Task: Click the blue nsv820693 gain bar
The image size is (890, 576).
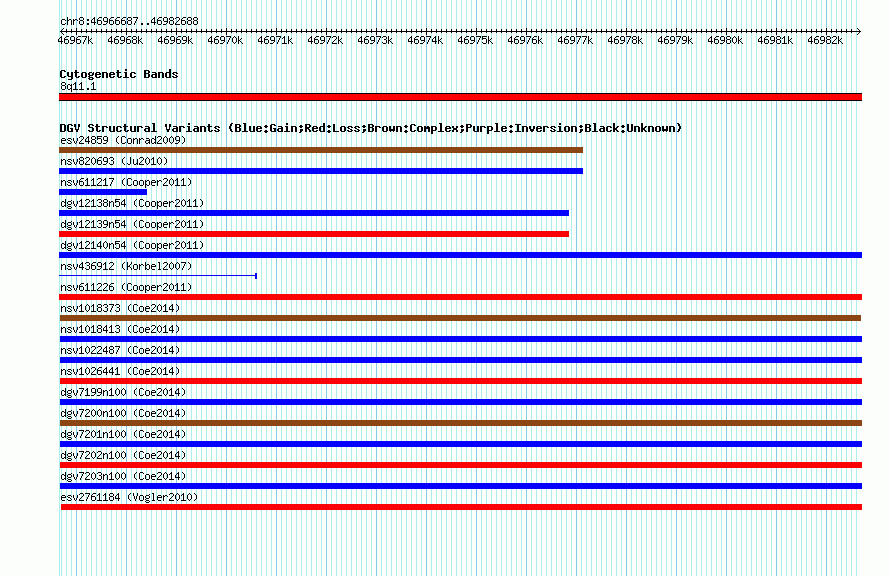Action: [x=321, y=171]
